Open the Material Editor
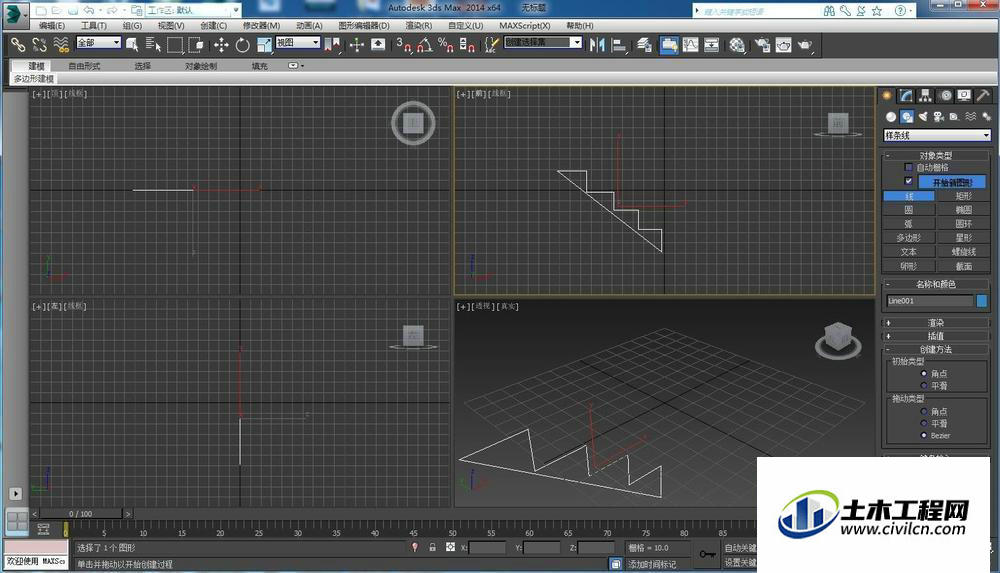 (x=737, y=45)
